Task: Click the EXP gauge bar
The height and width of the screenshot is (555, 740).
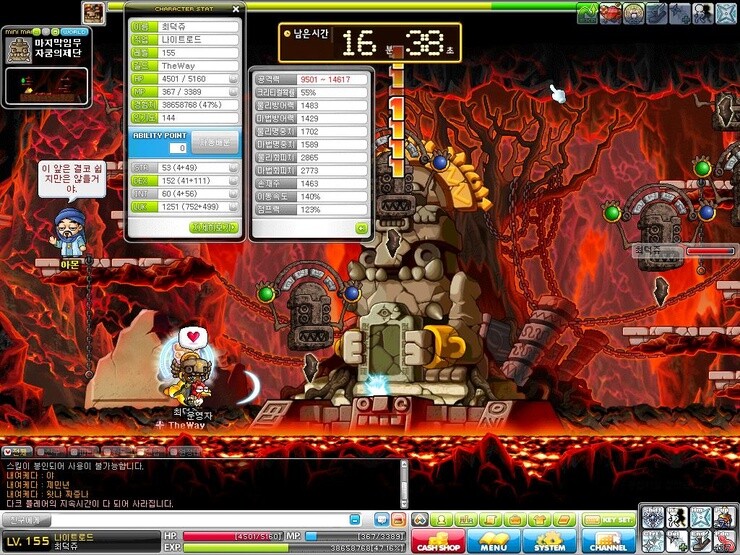Action: click(294, 547)
